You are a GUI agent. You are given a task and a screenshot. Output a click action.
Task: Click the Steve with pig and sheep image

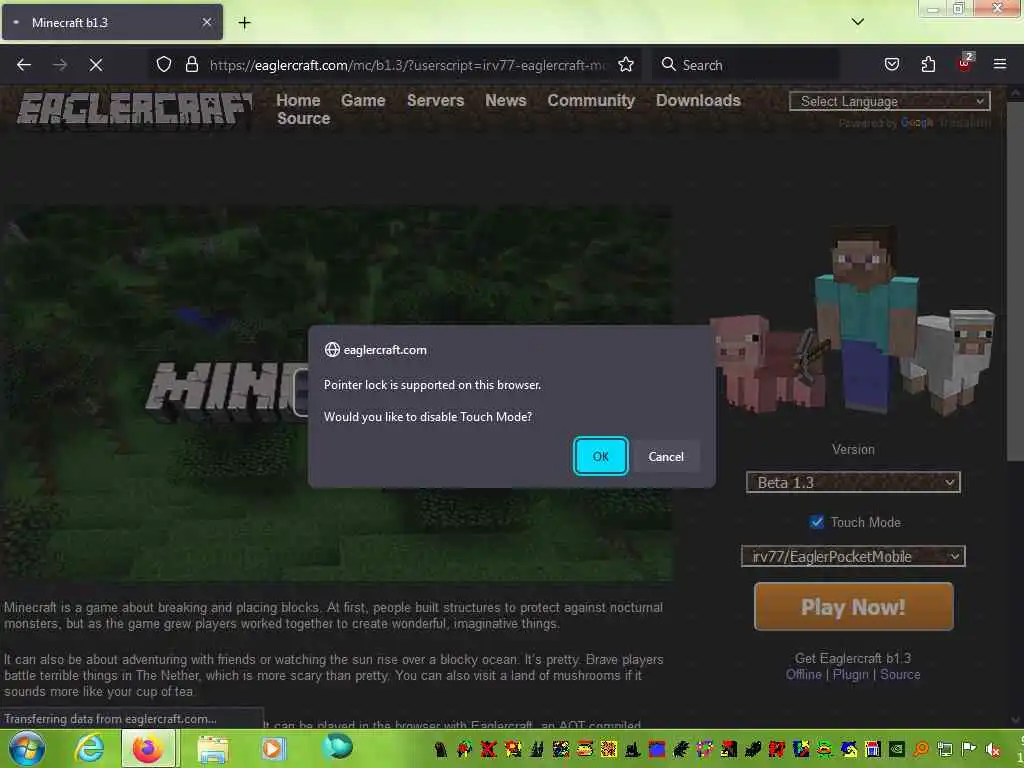tap(853, 320)
